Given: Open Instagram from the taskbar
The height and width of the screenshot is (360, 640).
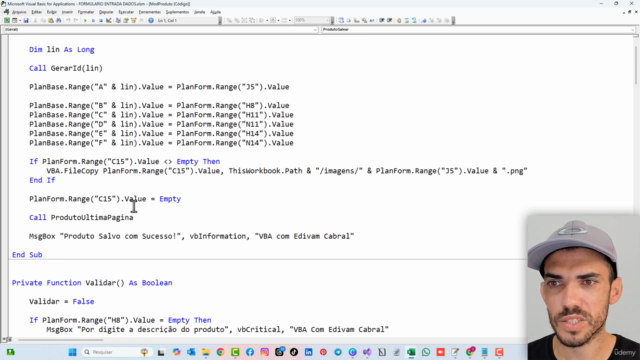Looking at the screenshot, I should pos(264,352).
